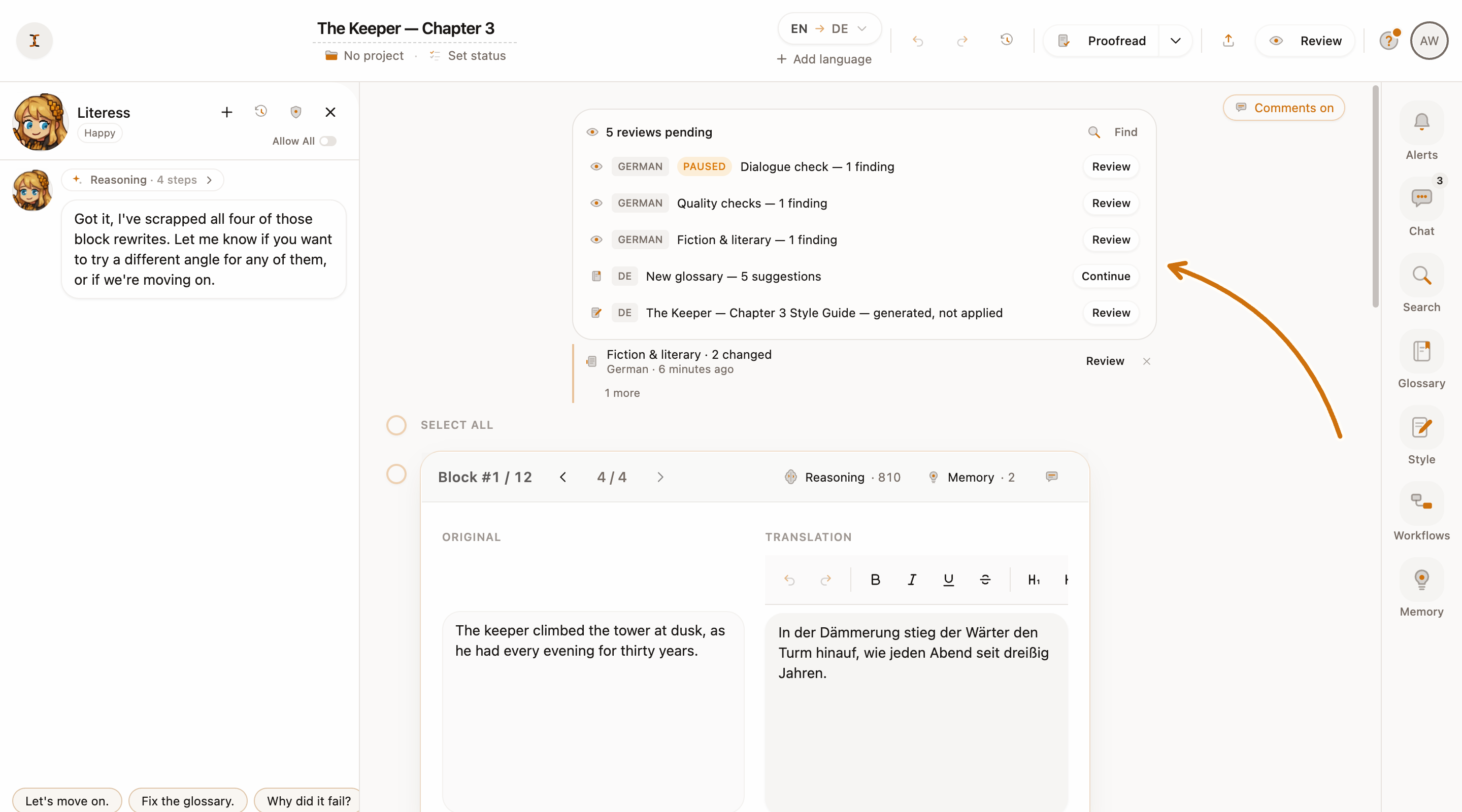1462x812 pixels.
Task: Click Continue for New glossary suggestions
Action: point(1106,277)
